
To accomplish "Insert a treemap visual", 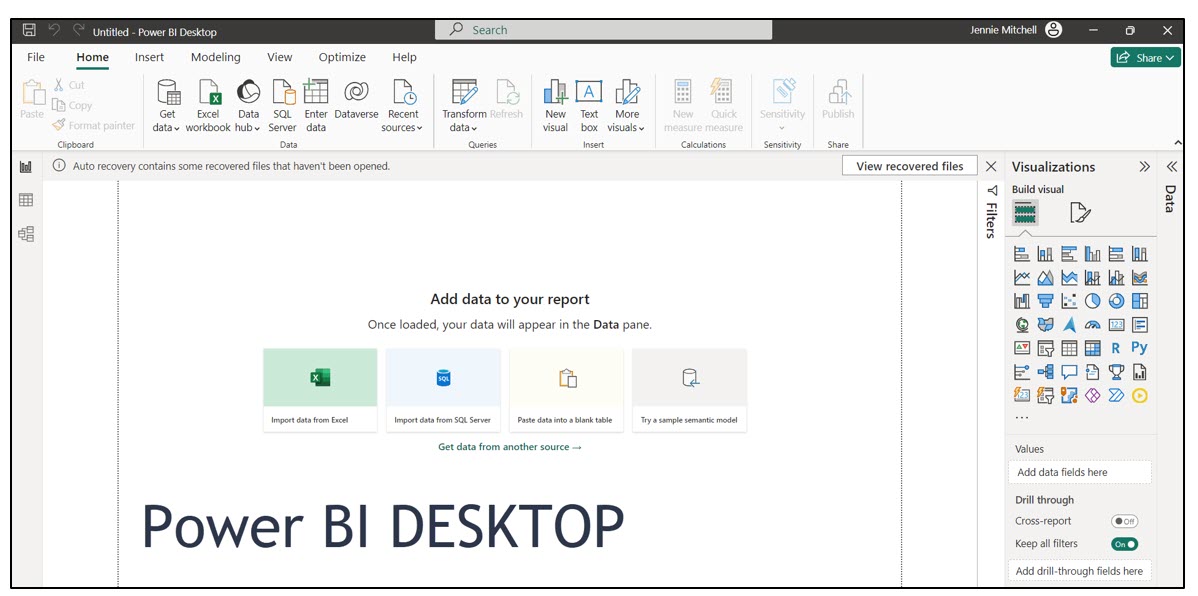I will click(1140, 301).
